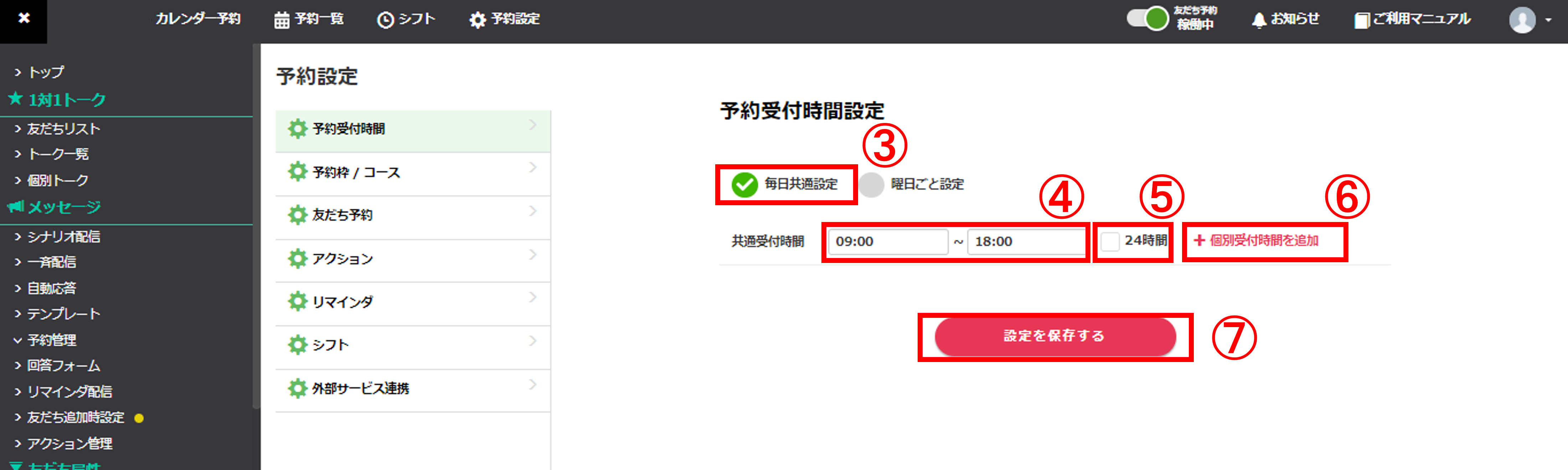The height and width of the screenshot is (470, 1568).
Task: Check the 24時間 checkbox
Action: tap(1110, 241)
